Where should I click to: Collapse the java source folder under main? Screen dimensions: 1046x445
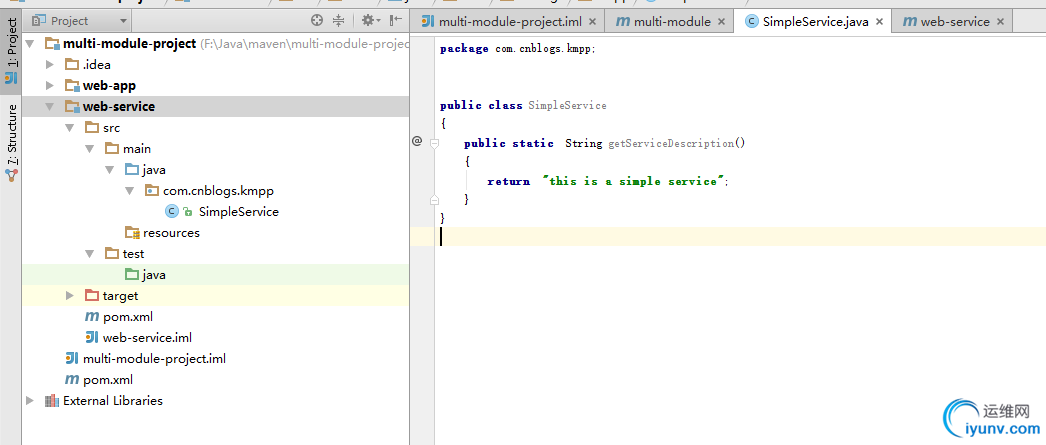point(109,169)
